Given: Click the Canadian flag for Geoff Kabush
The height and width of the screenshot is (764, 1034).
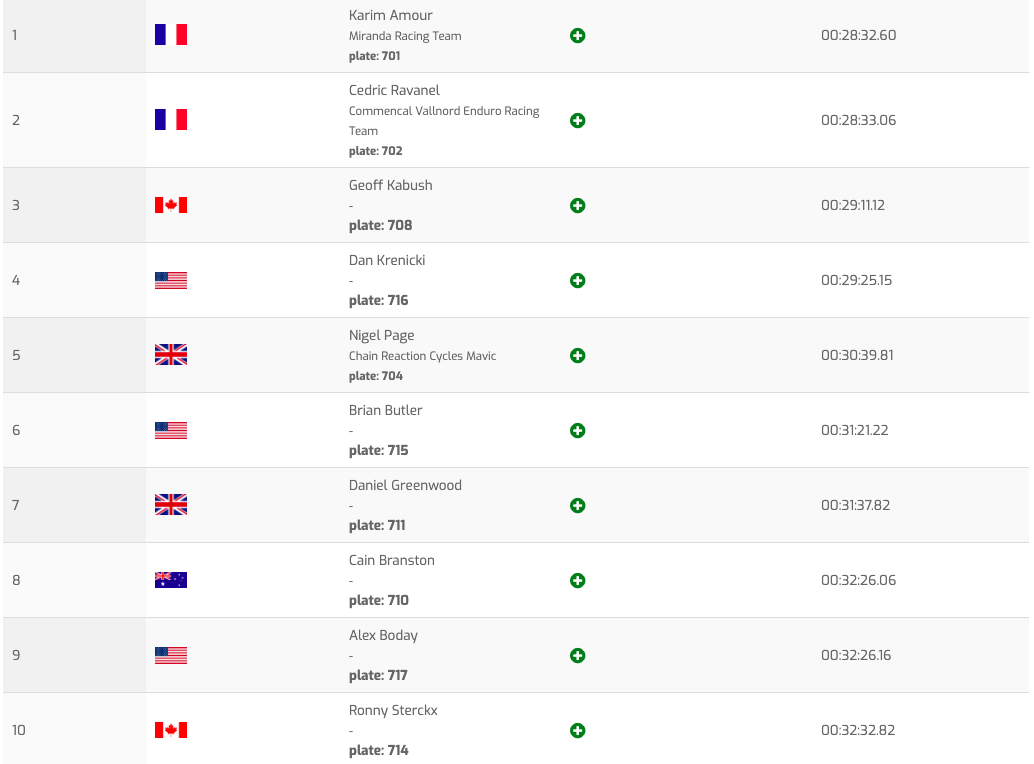Looking at the screenshot, I should 171,205.
